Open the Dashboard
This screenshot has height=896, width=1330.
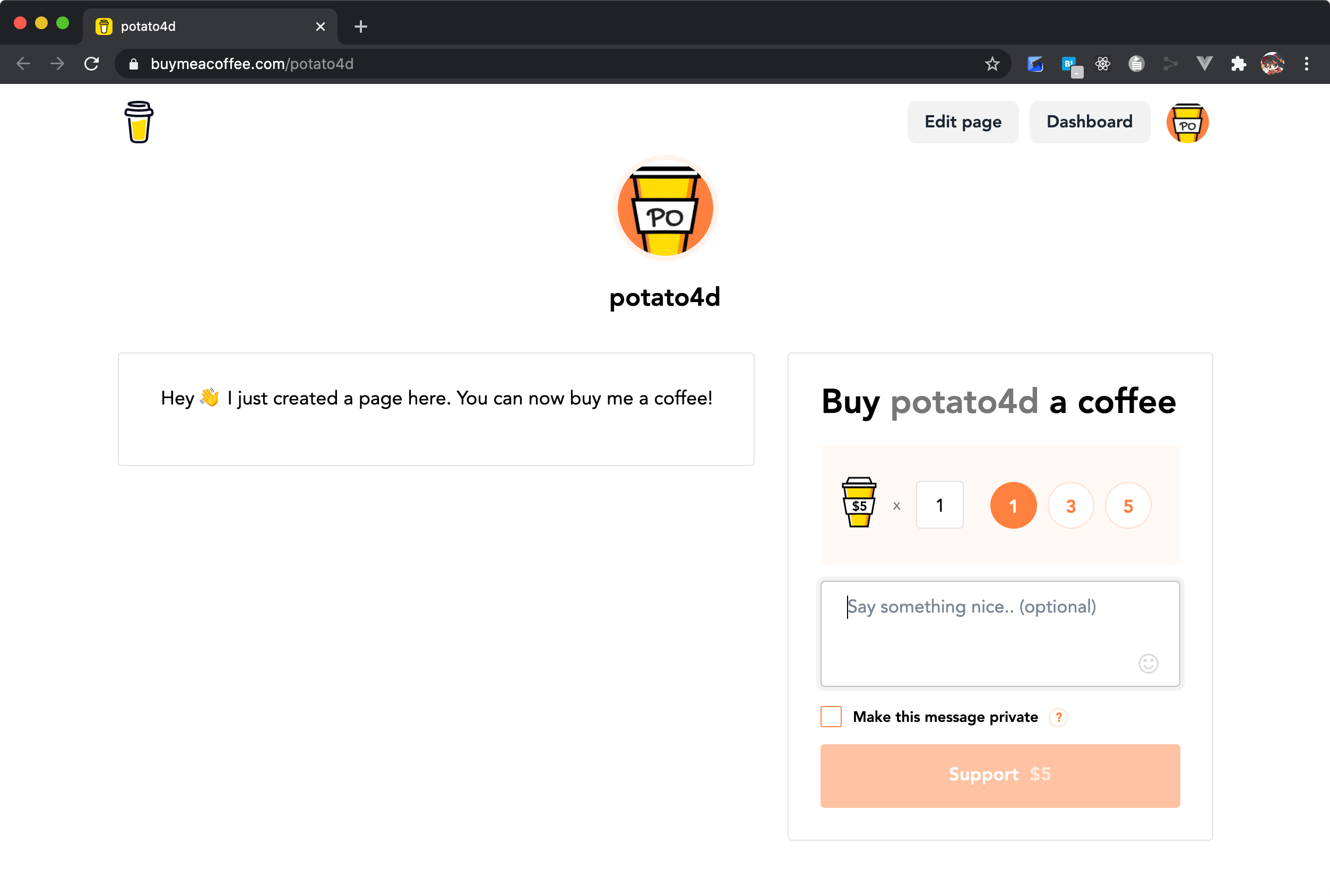tap(1089, 122)
